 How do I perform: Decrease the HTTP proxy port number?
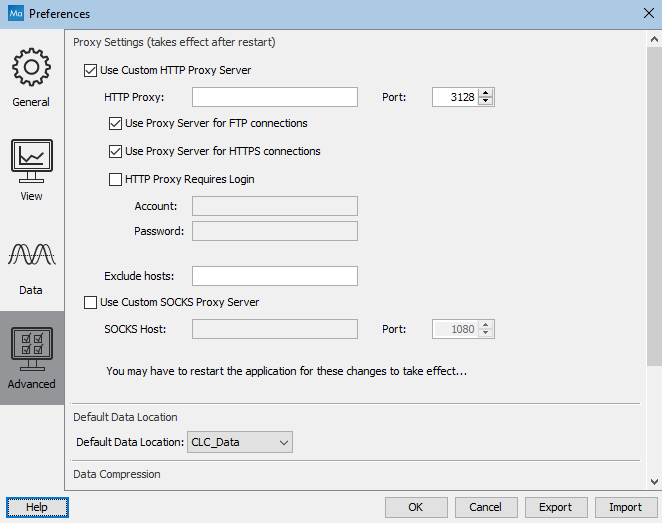[486, 101]
